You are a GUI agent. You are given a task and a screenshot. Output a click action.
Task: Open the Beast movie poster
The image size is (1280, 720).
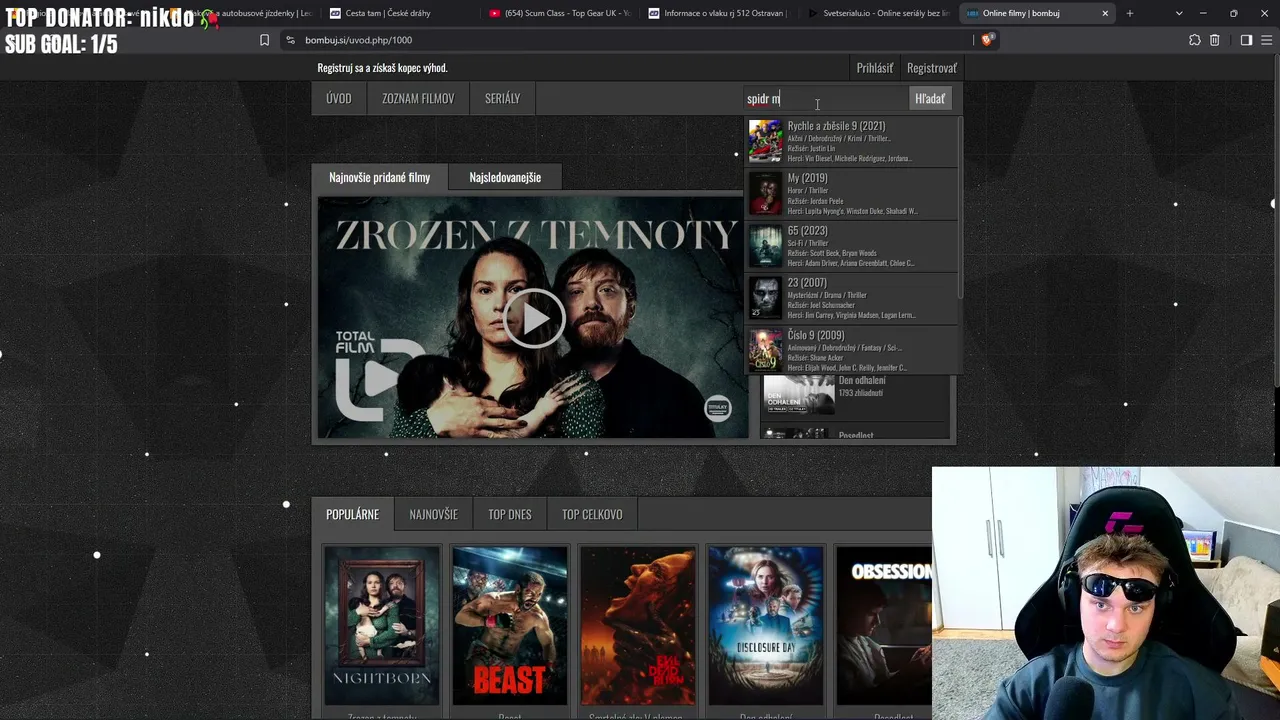(x=510, y=626)
